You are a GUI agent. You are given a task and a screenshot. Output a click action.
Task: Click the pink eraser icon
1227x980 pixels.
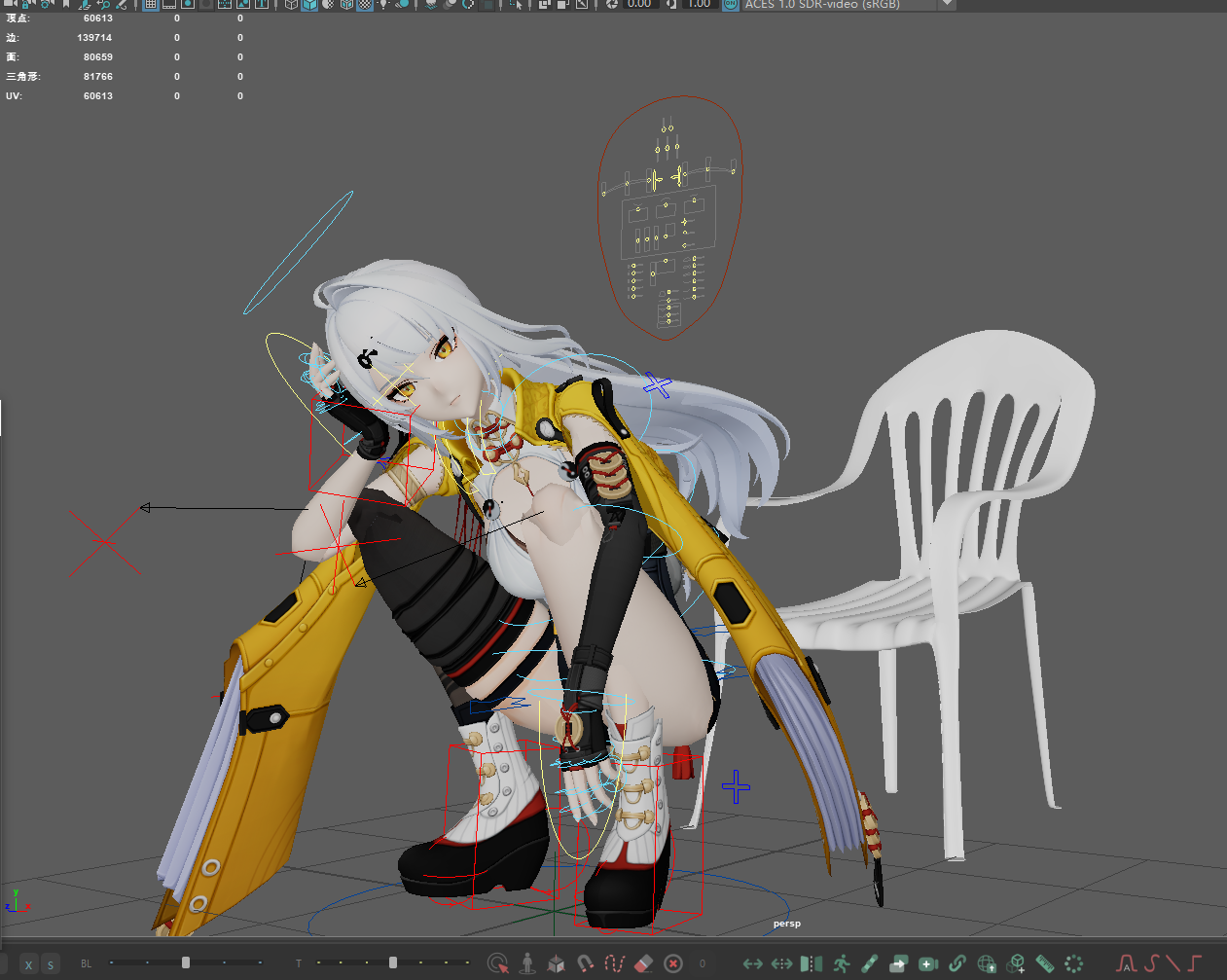(643, 963)
